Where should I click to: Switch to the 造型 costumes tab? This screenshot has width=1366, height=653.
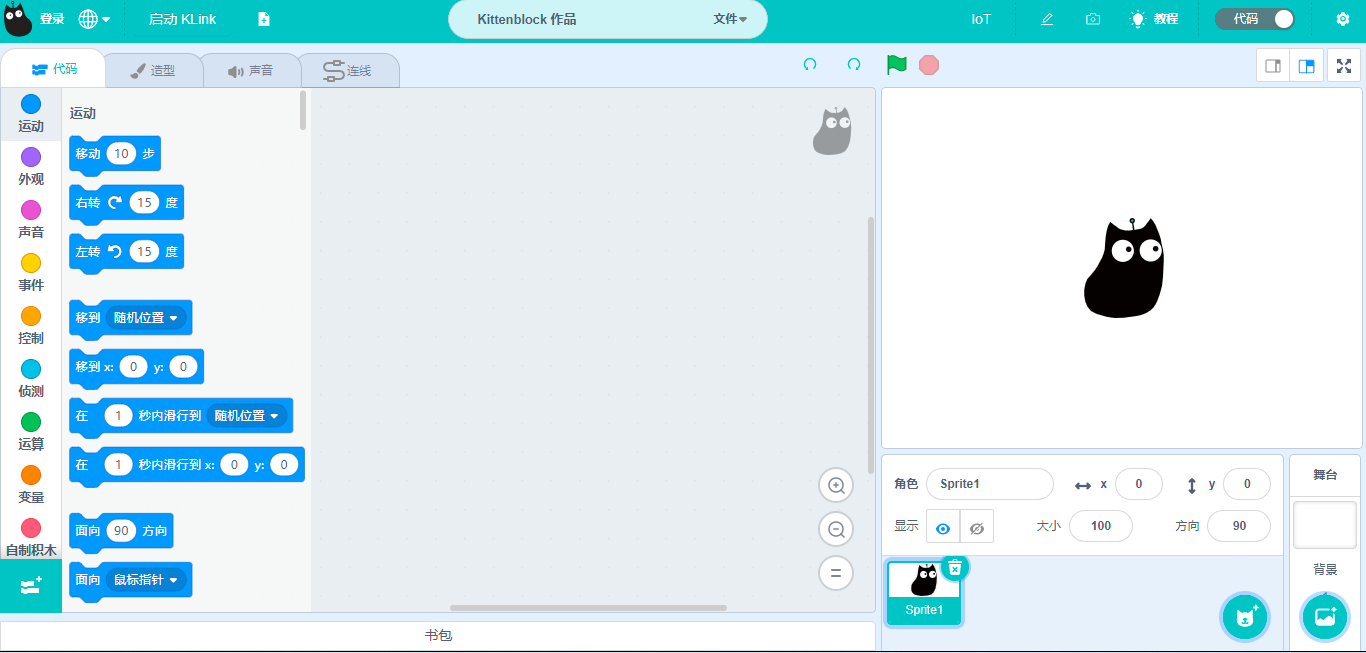point(153,71)
